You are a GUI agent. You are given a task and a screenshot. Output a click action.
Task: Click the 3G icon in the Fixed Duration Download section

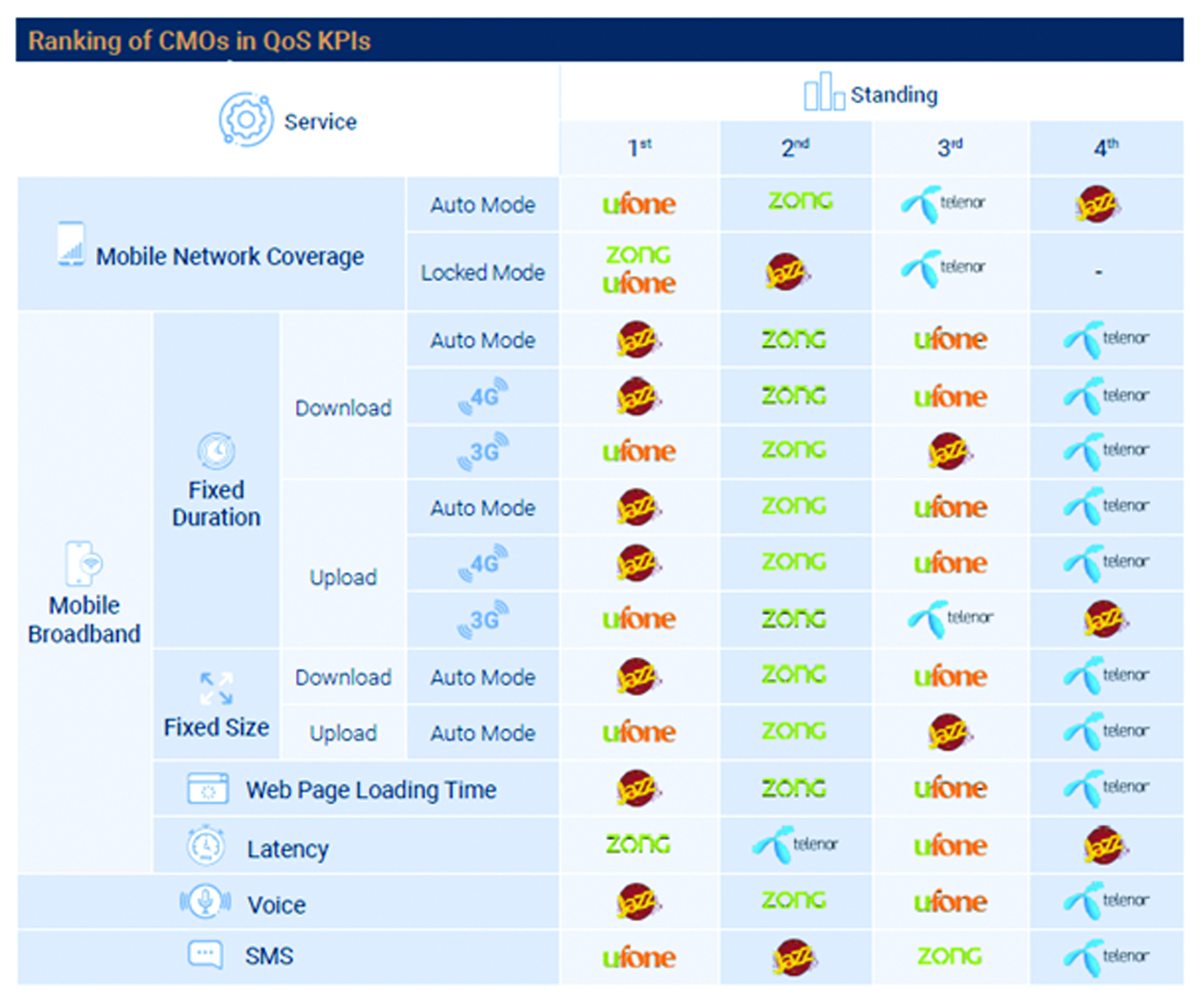pos(483,451)
